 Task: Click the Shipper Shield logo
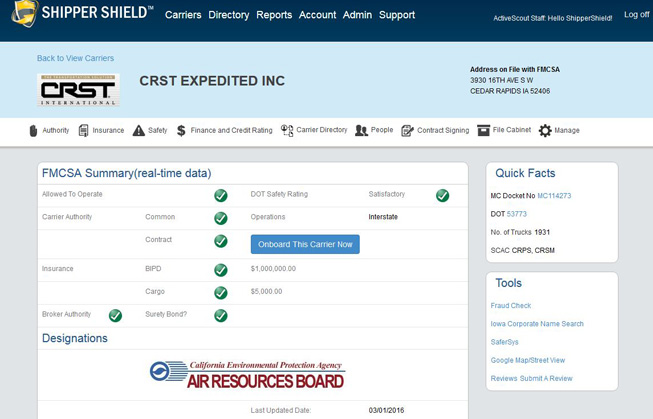[x=80, y=13]
